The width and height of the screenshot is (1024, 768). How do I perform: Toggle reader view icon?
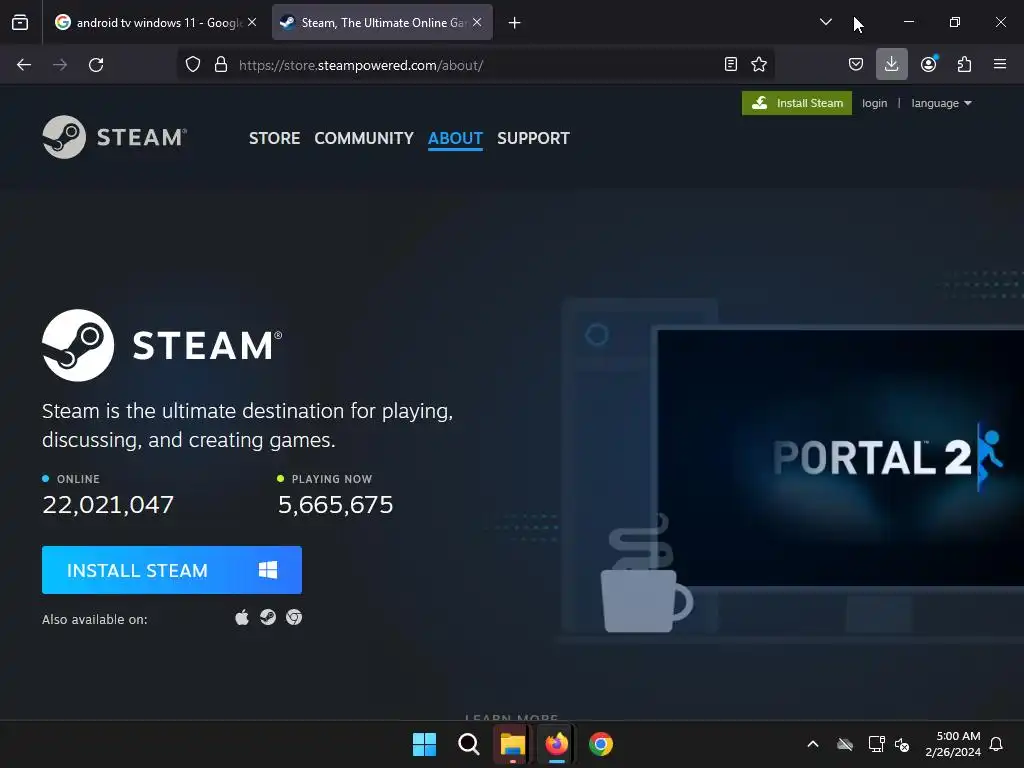click(x=731, y=64)
